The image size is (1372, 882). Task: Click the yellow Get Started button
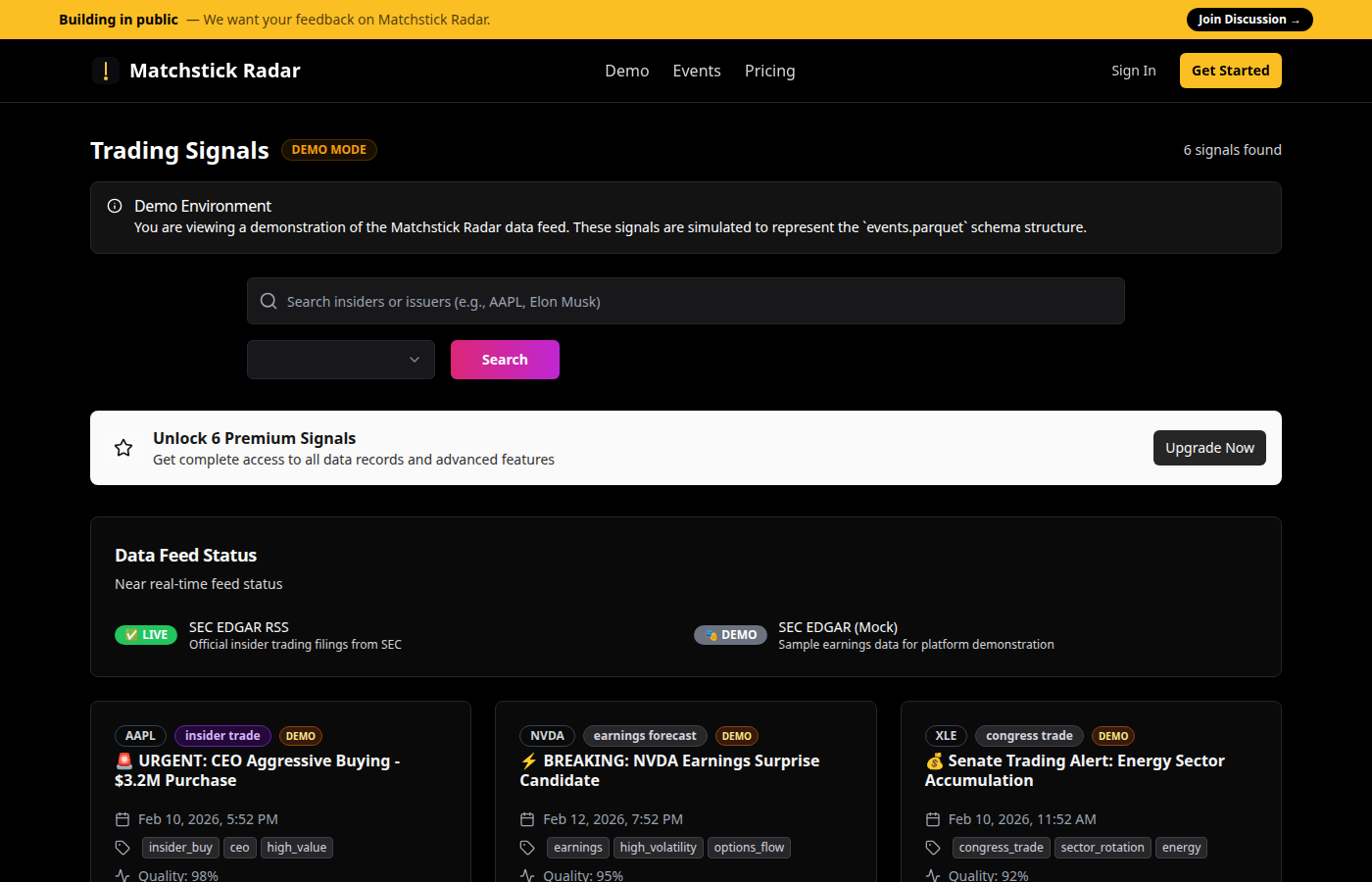1230,71
